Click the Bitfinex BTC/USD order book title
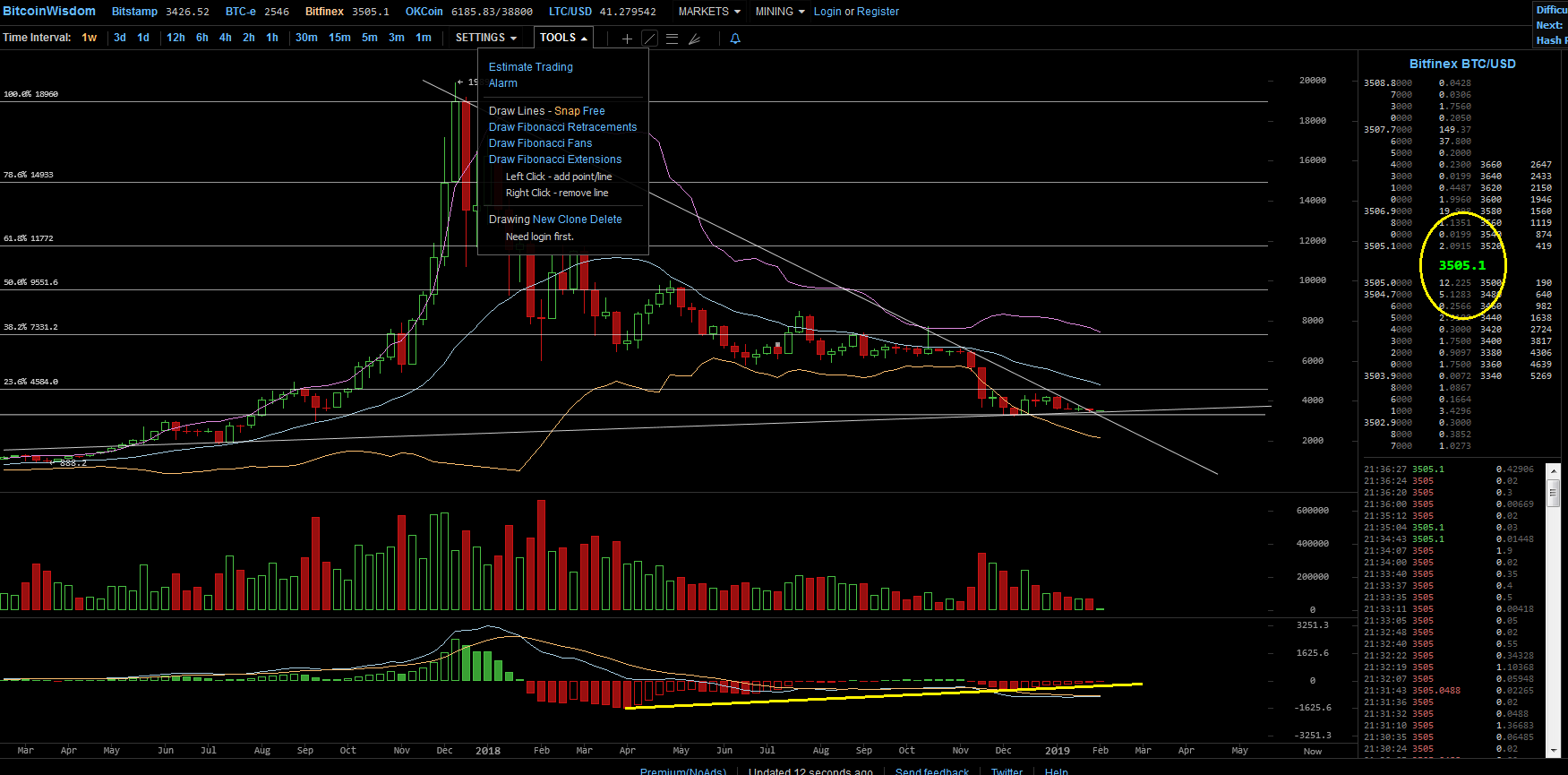 [1462, 64]
